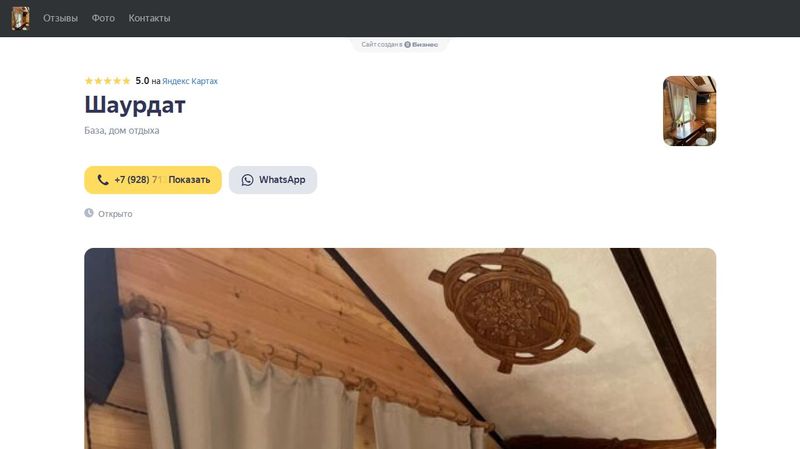Image resolution: width=800 pixels, height=449 pixels.
Task: Open the Контакты menu item
Action: 149,18
